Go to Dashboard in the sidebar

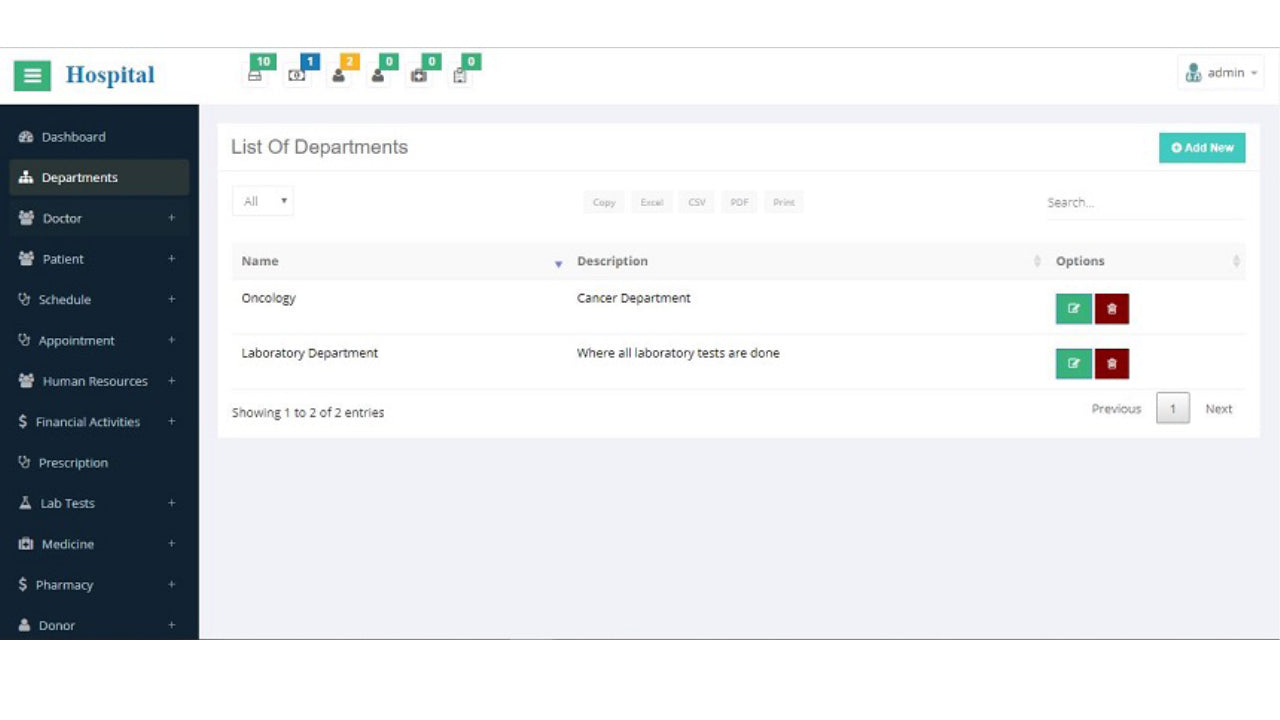(73, 137)
